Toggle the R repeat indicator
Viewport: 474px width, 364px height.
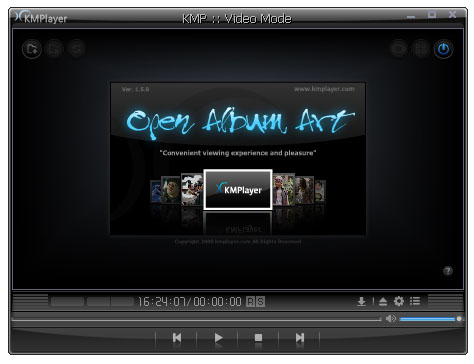point(250,302)
